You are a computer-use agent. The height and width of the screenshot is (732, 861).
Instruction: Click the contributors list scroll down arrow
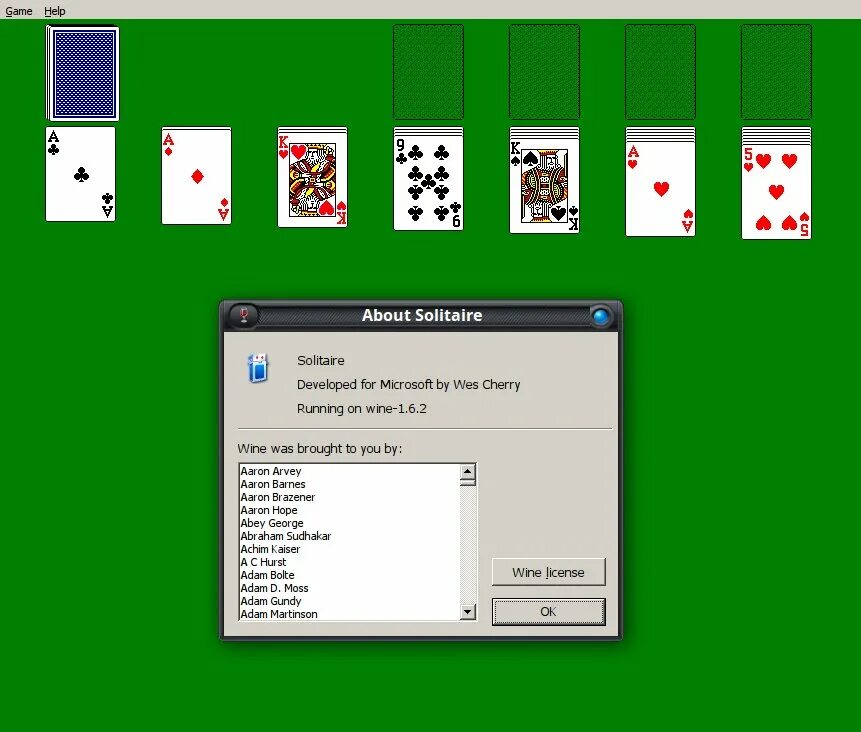(x=468, y=611)
